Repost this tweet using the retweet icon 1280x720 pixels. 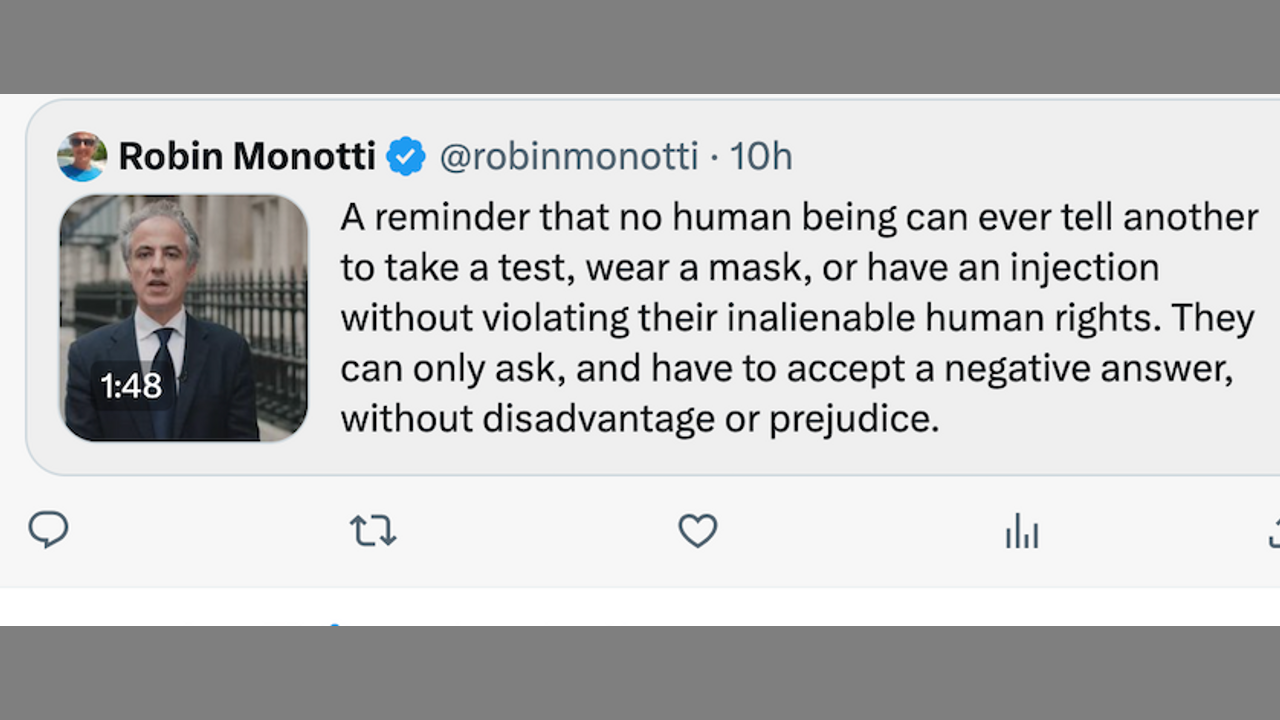(x=373, y=531)
